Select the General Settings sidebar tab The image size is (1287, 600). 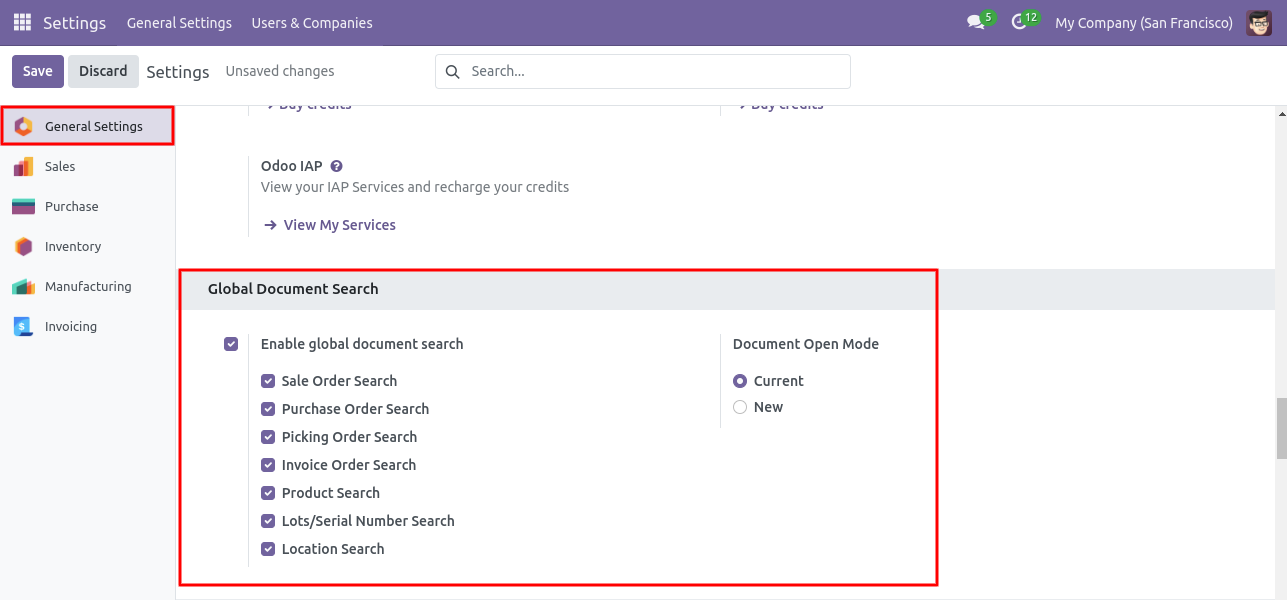point(88,127)
